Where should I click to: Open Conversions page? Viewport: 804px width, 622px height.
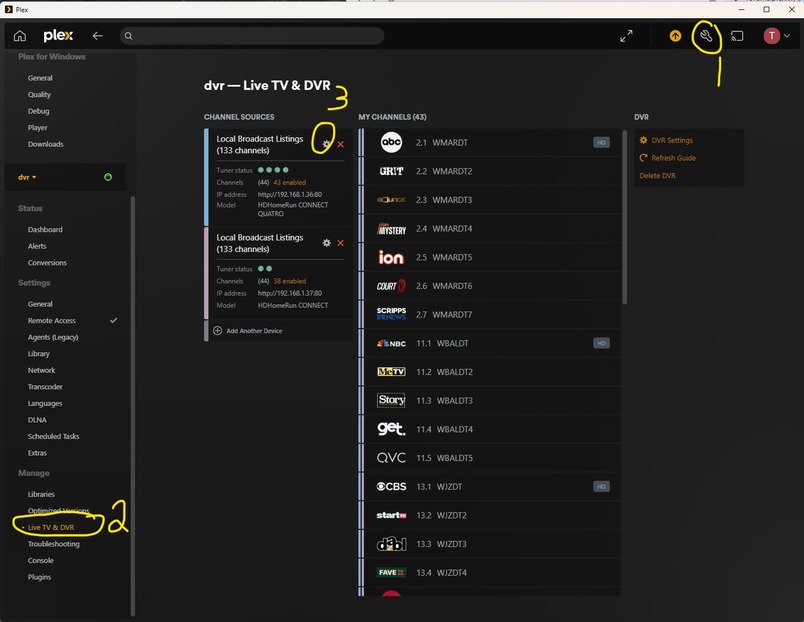click(47, 263)
